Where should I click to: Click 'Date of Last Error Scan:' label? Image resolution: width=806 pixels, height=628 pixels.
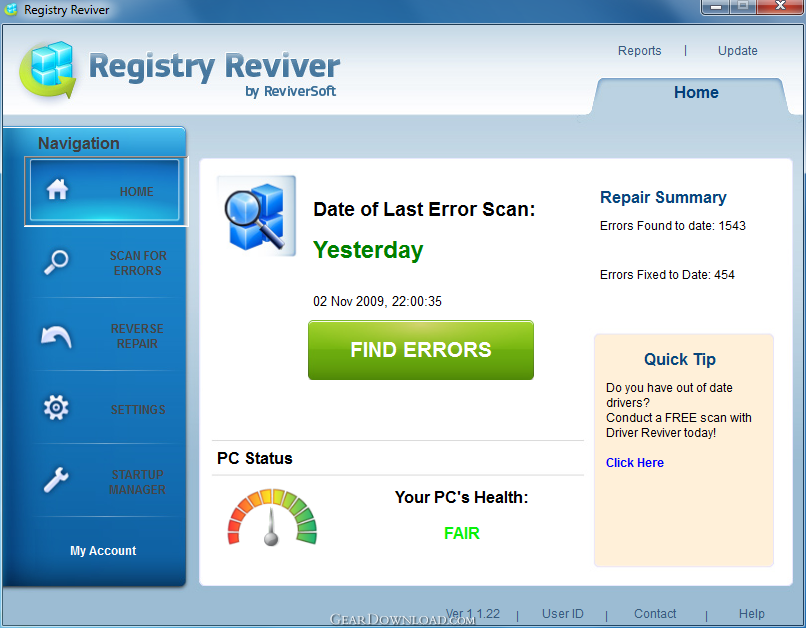(x=424, y=210)
